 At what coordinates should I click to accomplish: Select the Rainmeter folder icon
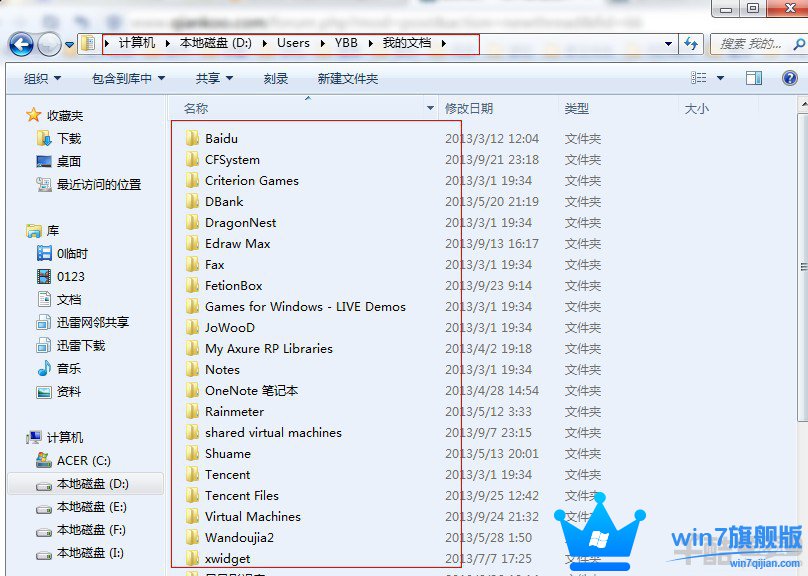[x=192, y=411]
